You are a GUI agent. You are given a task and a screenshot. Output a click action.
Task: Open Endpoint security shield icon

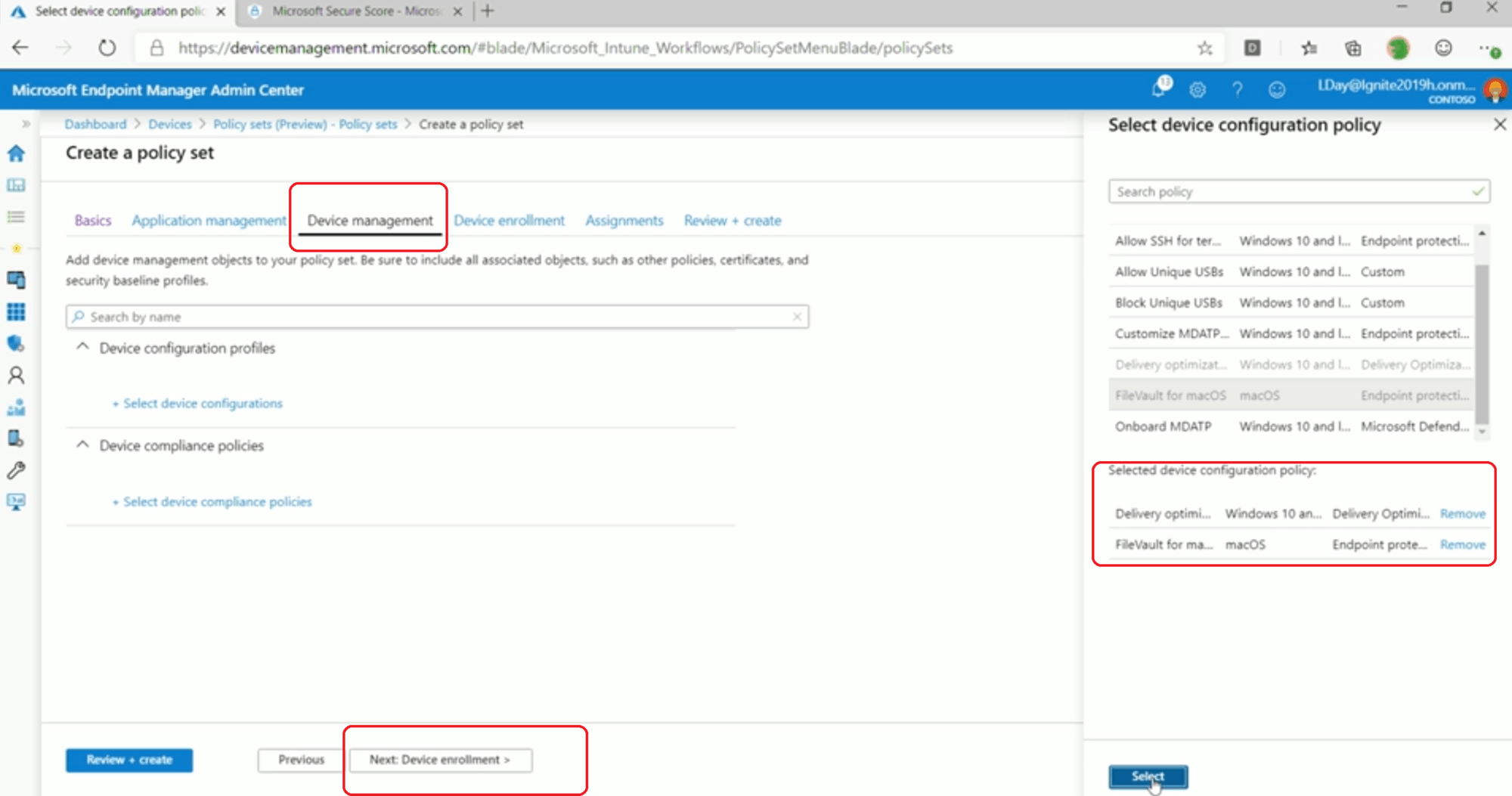[17, 344]
